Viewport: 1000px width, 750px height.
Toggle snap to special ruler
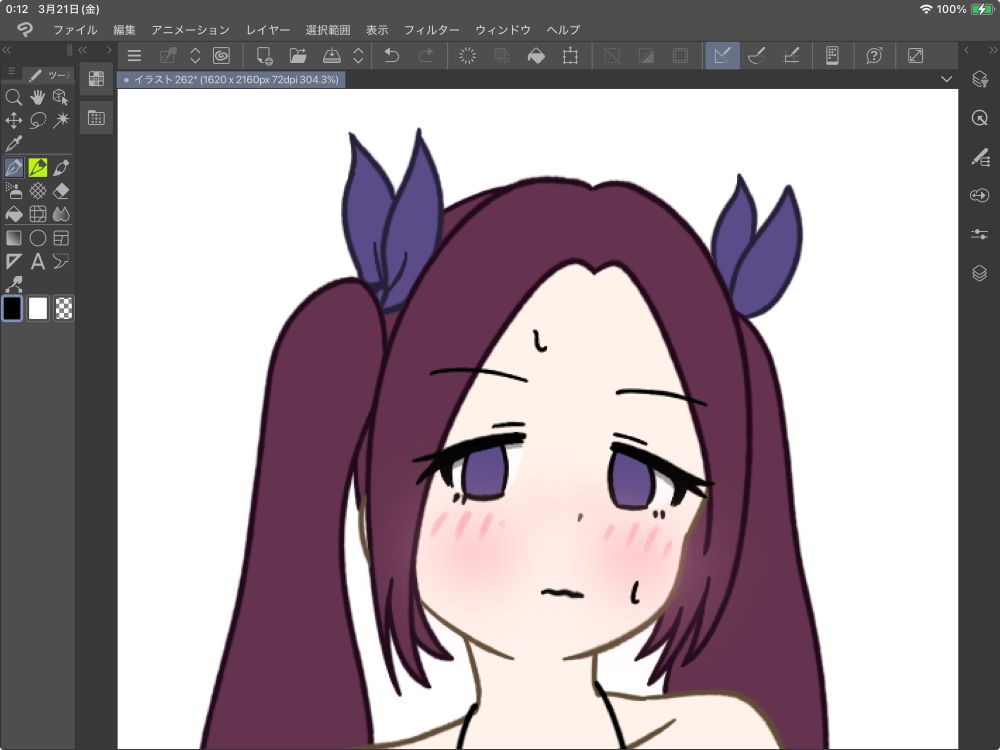757,55
